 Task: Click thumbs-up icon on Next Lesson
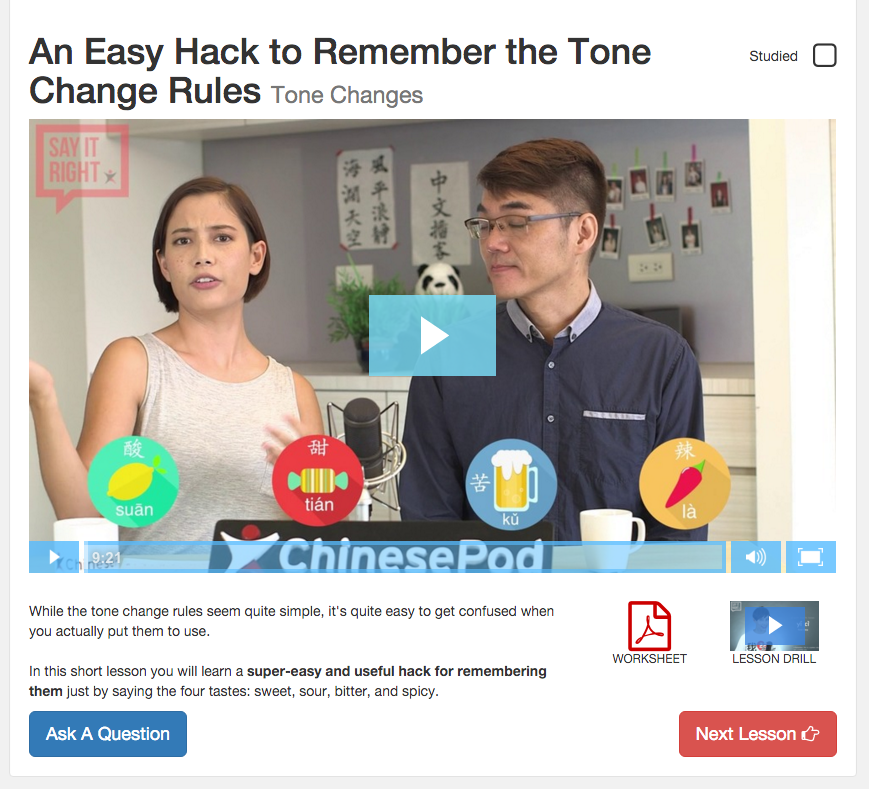point(810,734)
